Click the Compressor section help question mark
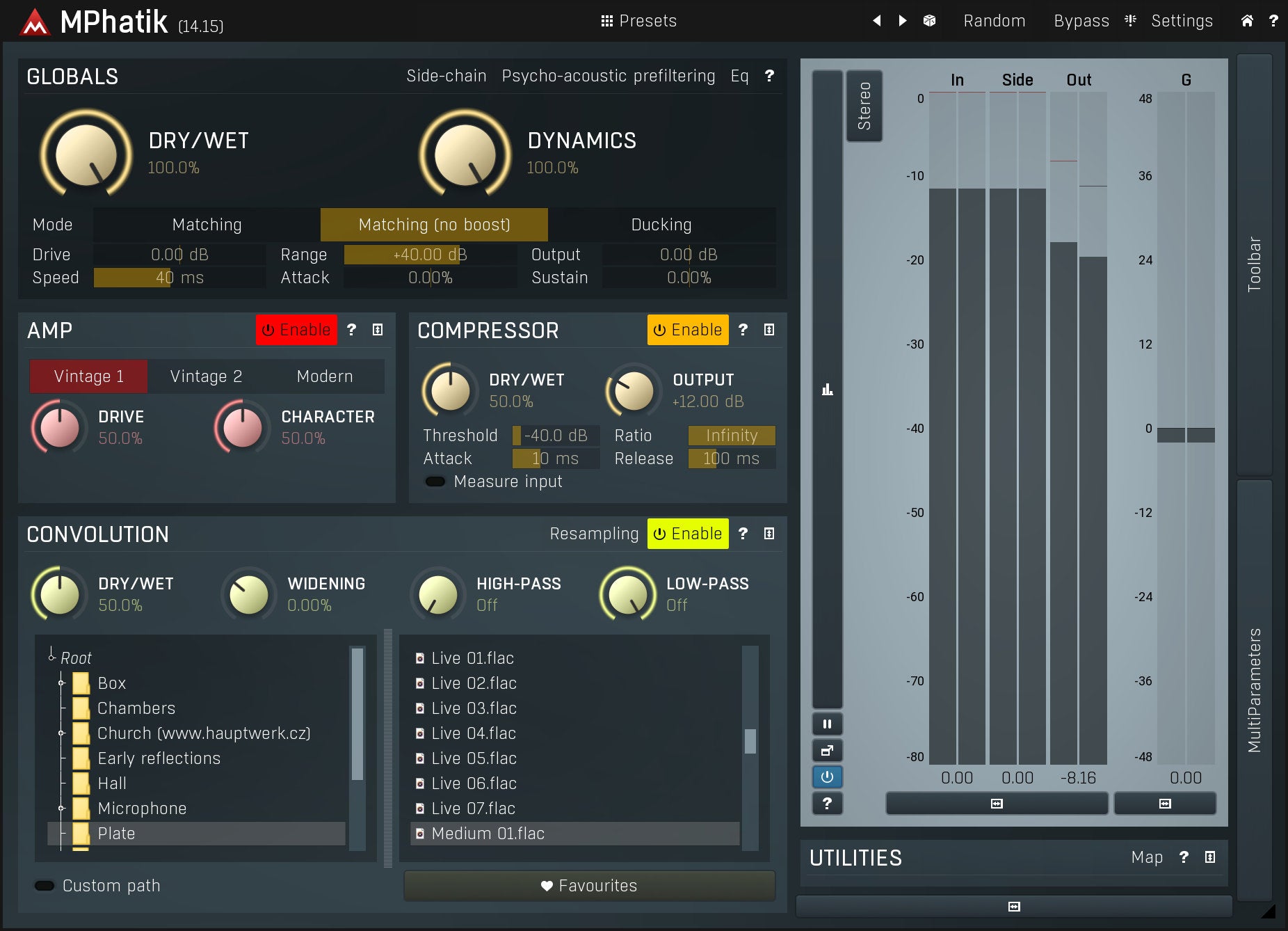 click(743, 330)
